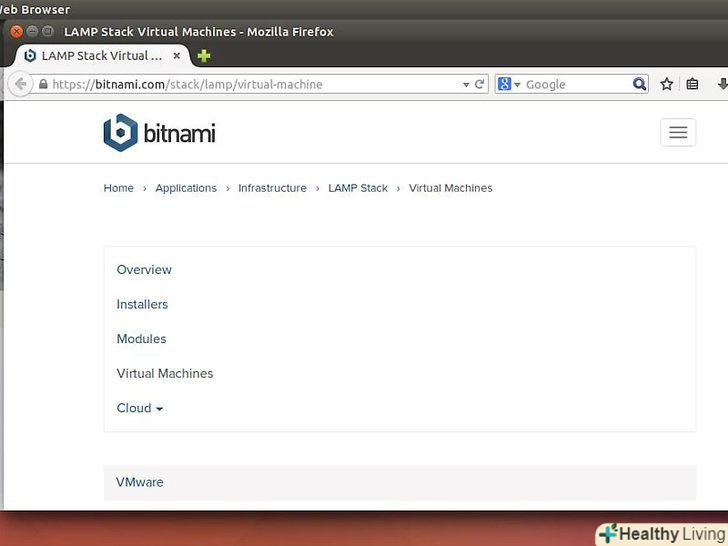Screen dimensions: 728x546
Task: Click the Web Browser label in top panel
Action: pyautogui.click(x=35, y=9)
